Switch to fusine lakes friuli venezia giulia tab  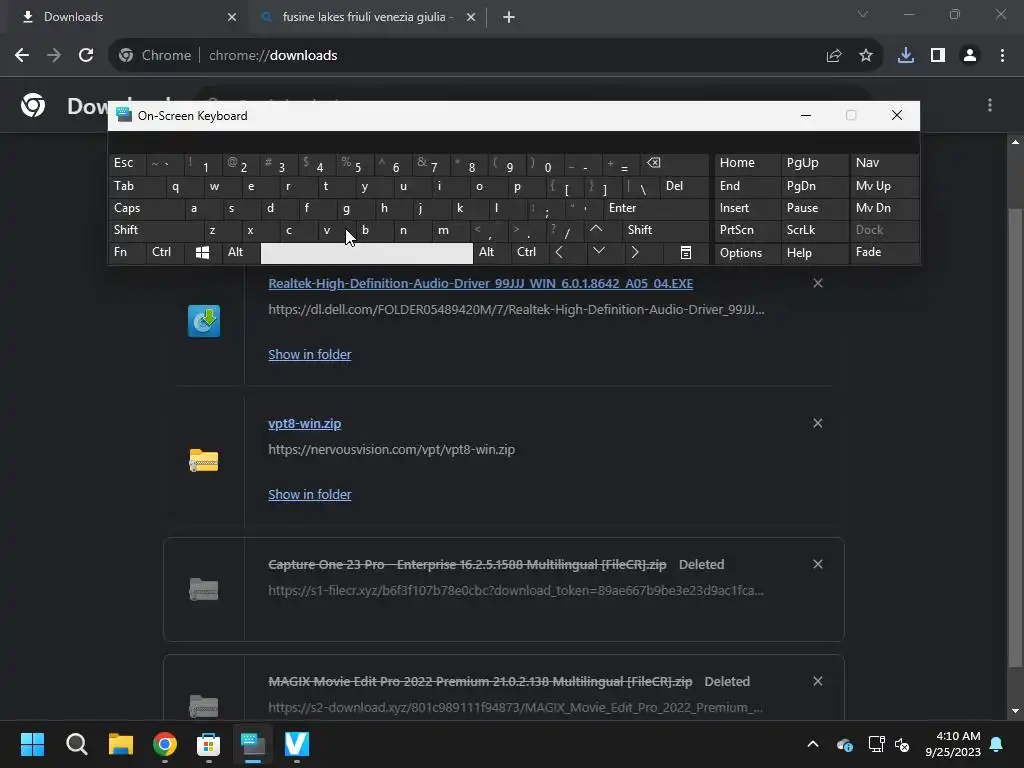[368, 17]
